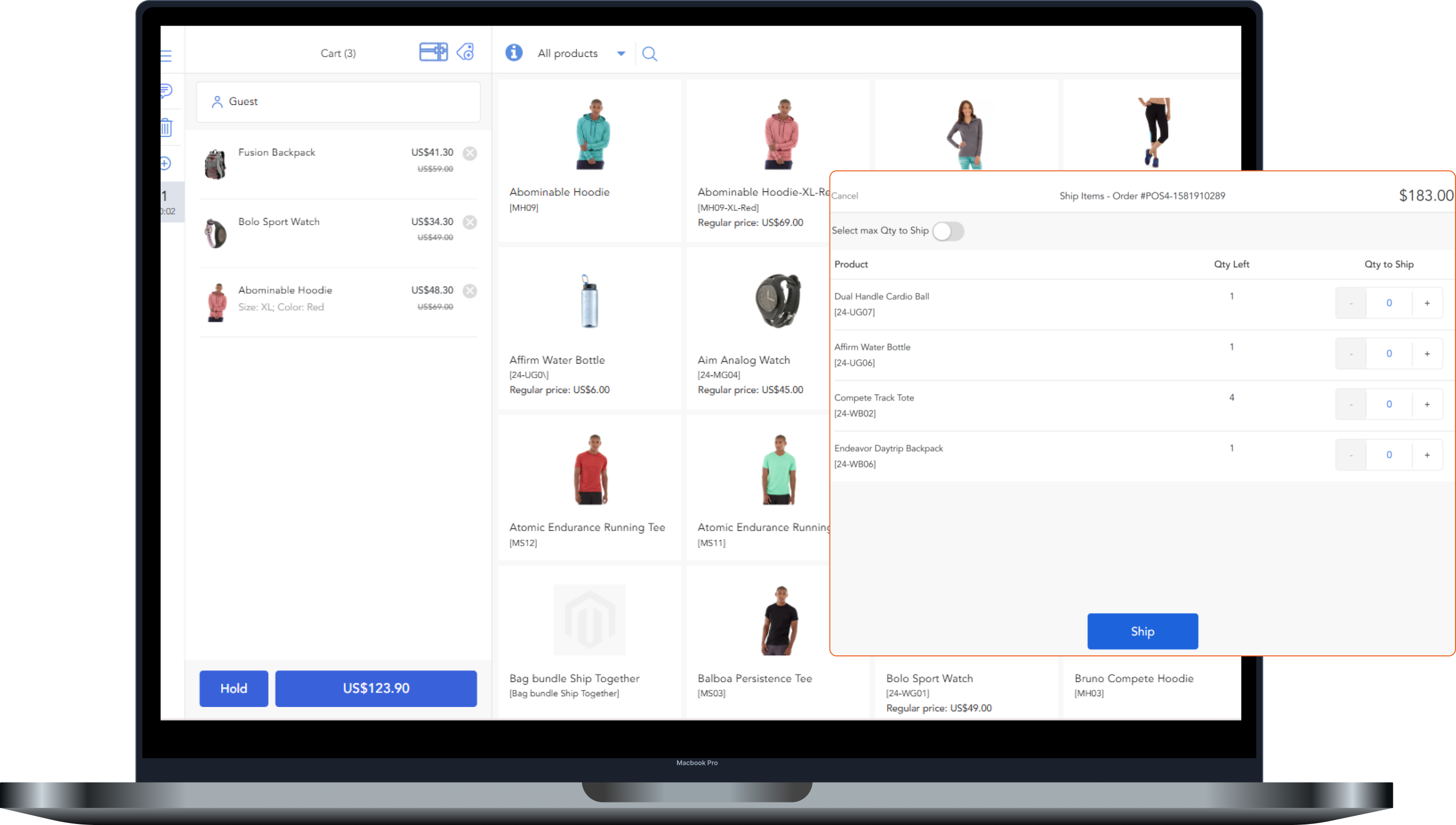
Task: Toggle Select max Qty to Ship
Action: point(948,231)
